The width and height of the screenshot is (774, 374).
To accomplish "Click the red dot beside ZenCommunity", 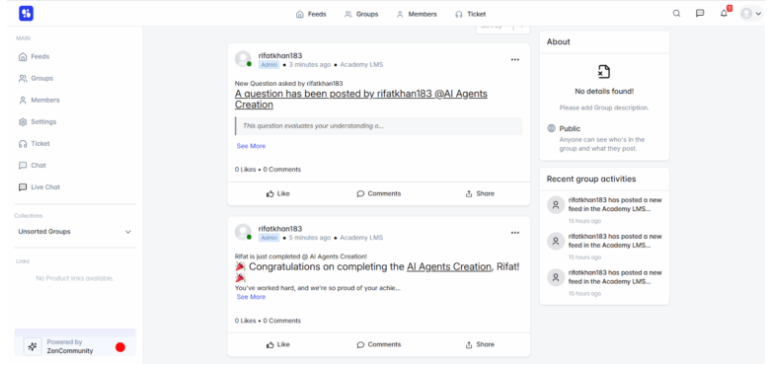I will [120, 347].
